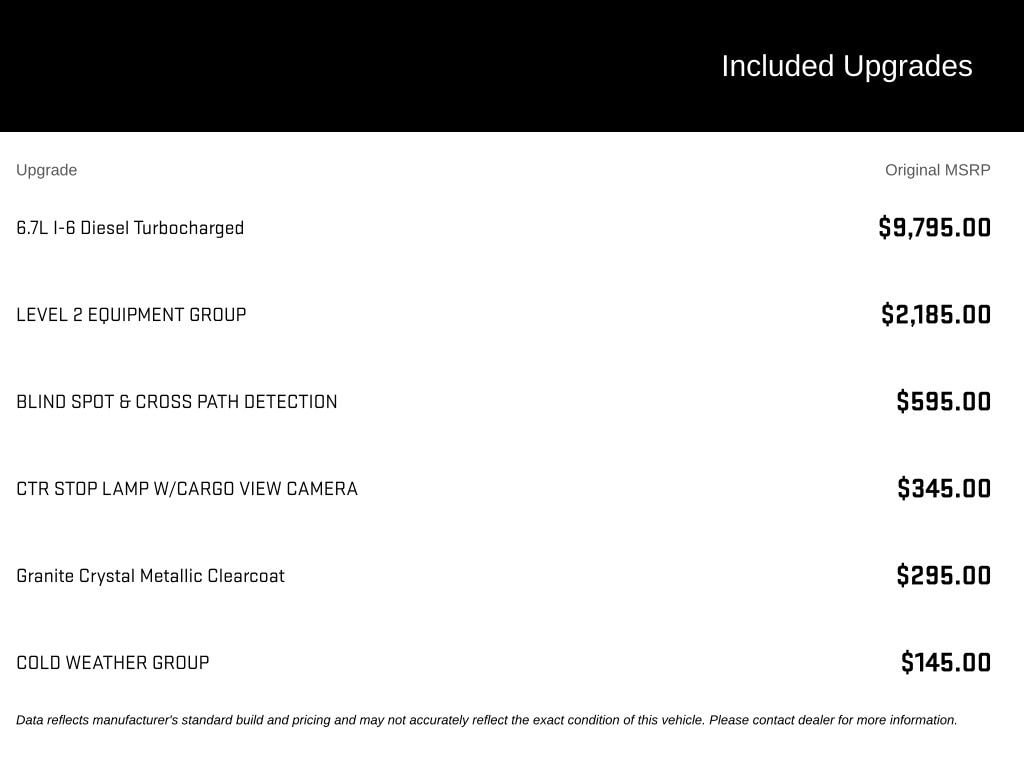Viewport: 1024px width, 768px height.
Task: Click the black header banner
Action: click(x=512, y=66)
